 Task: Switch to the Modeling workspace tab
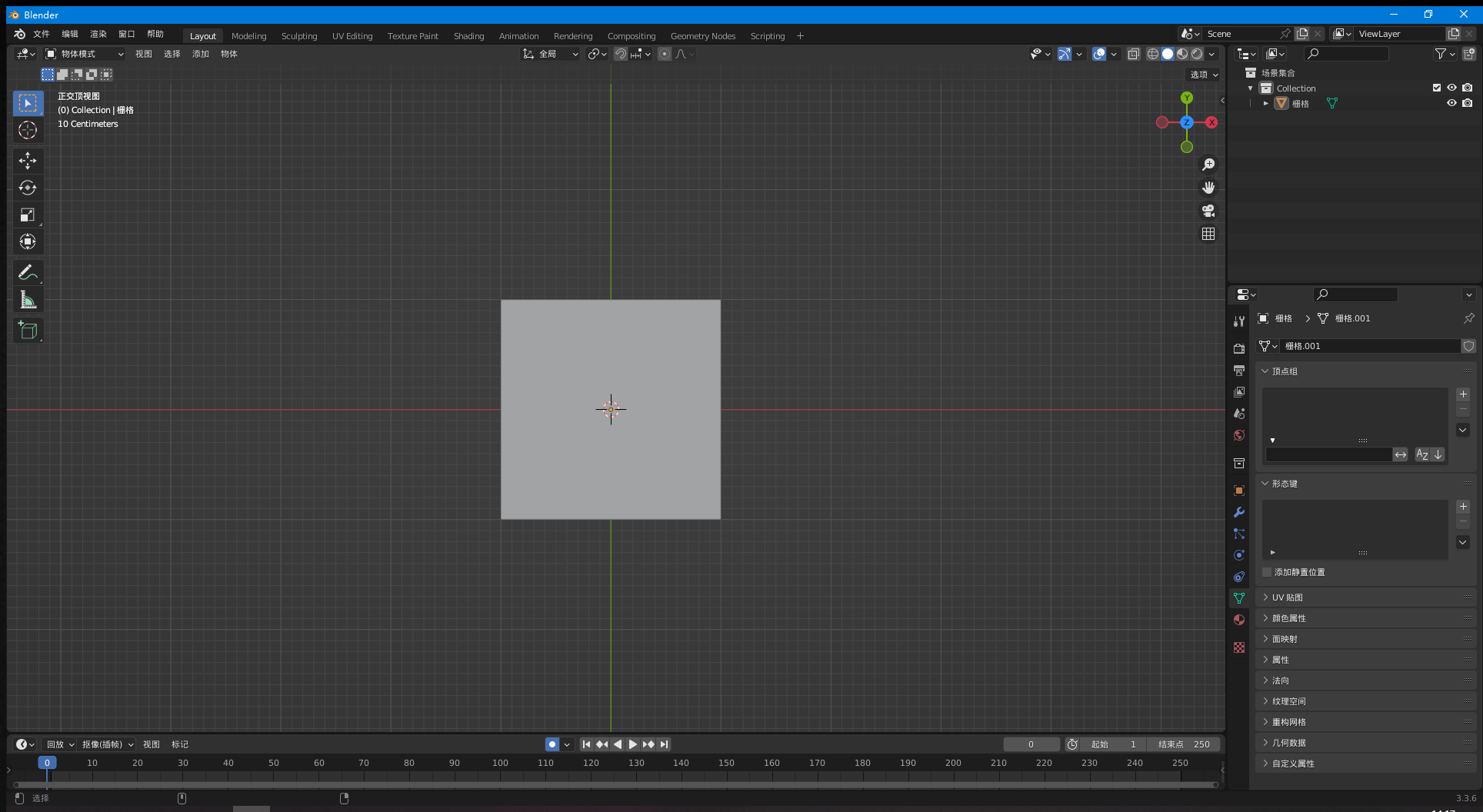click(x=249, y=36)
